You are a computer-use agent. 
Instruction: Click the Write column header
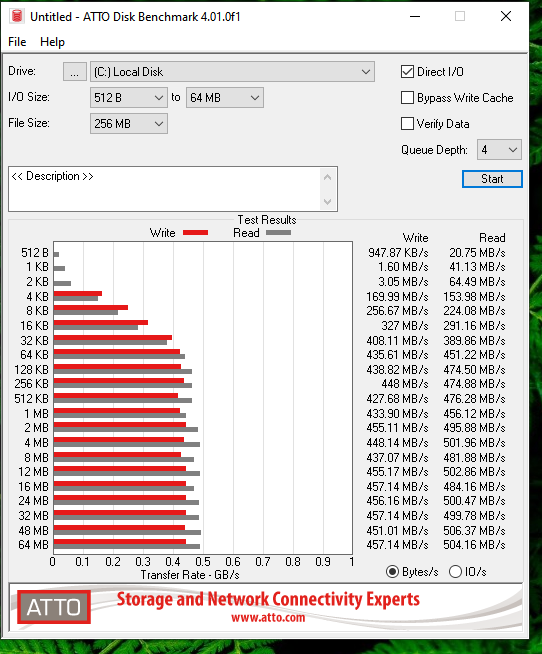416,238
